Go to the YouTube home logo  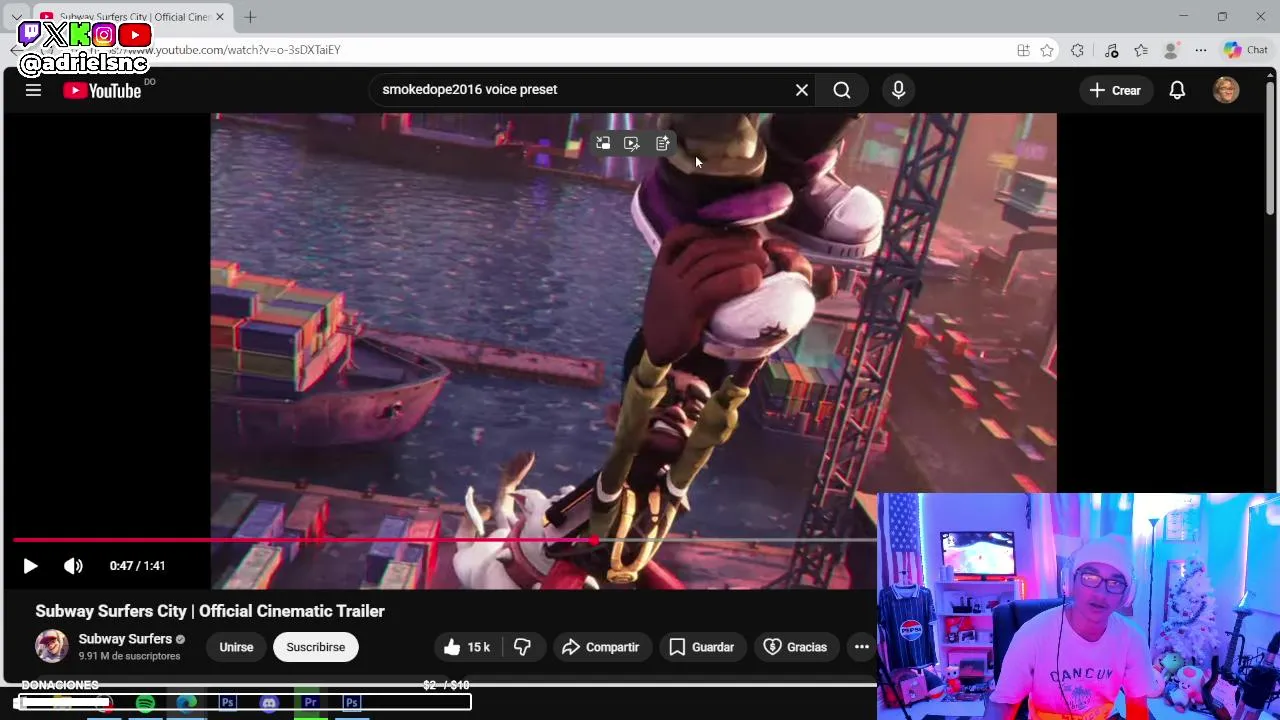[x=102, y=90]
